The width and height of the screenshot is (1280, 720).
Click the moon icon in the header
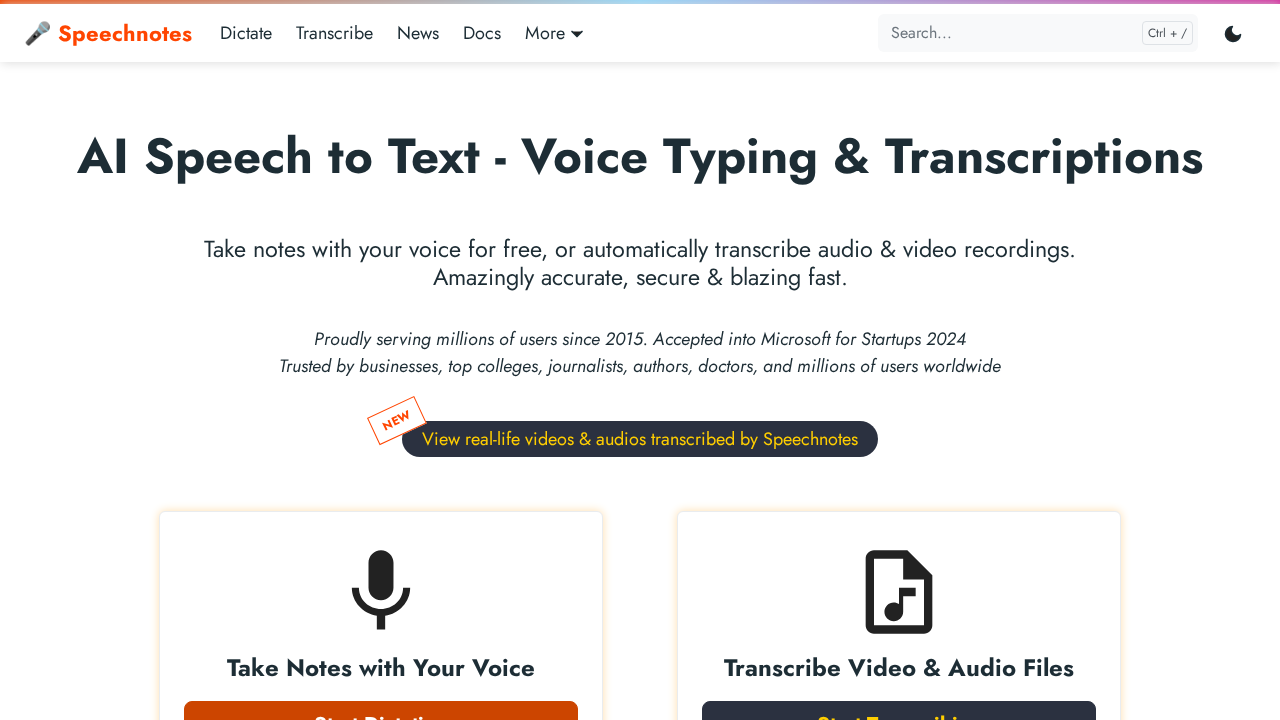[1233, 32]
